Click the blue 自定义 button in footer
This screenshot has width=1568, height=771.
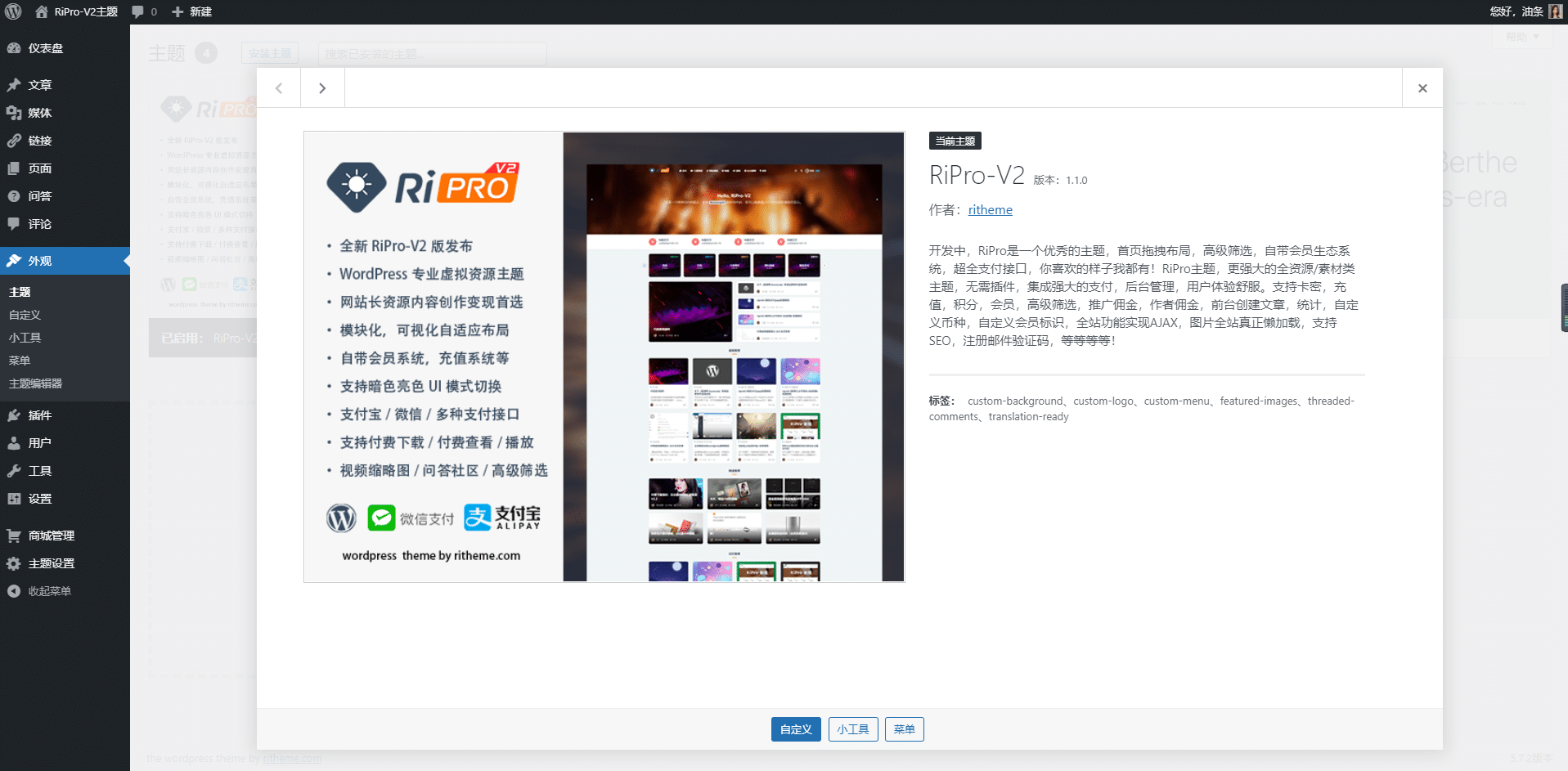796,729
